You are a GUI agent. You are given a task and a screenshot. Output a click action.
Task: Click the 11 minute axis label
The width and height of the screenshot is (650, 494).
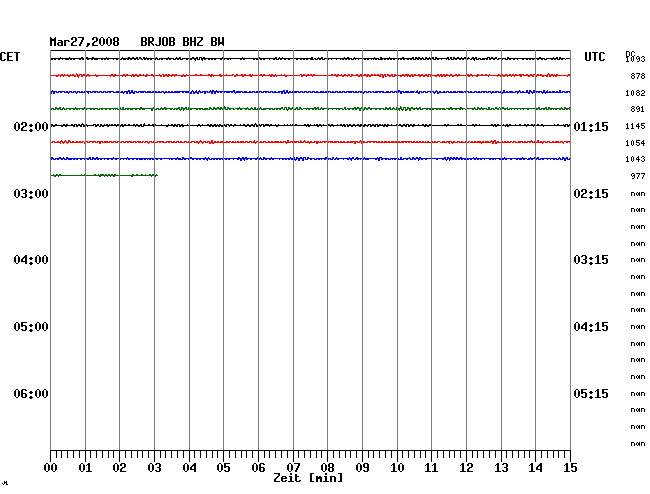(431, 468)
